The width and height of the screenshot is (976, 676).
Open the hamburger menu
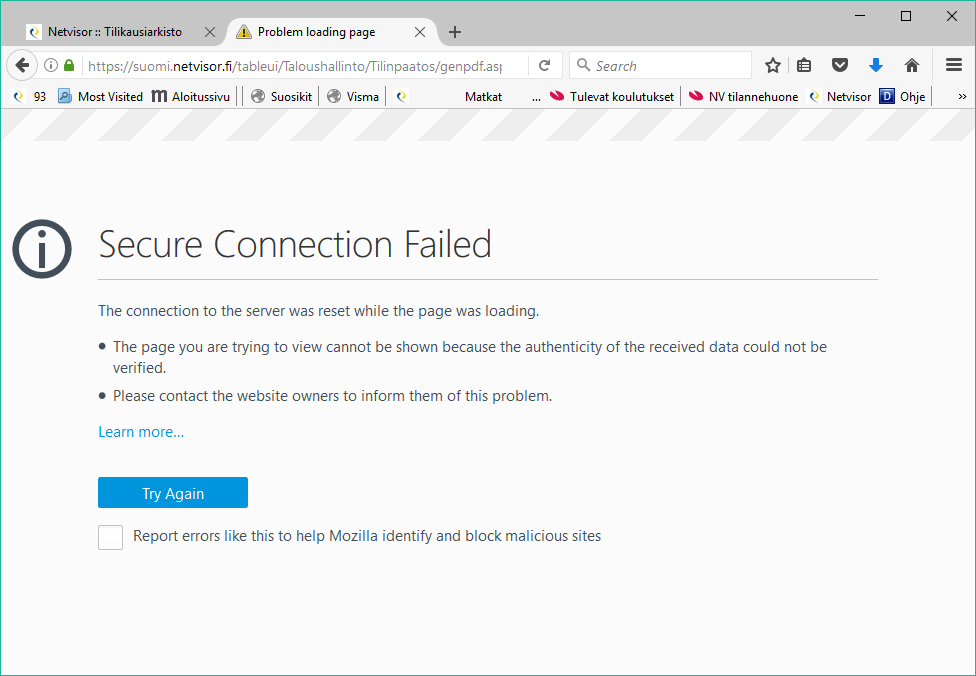(x=954, y=66)
